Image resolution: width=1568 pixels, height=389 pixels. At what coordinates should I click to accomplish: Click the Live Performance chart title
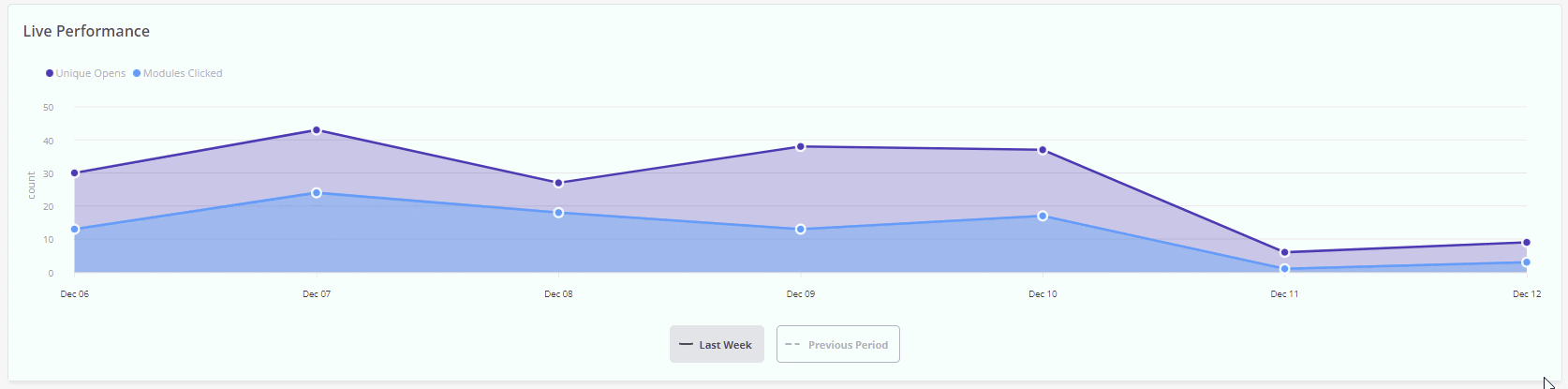[x=86, y=31]
